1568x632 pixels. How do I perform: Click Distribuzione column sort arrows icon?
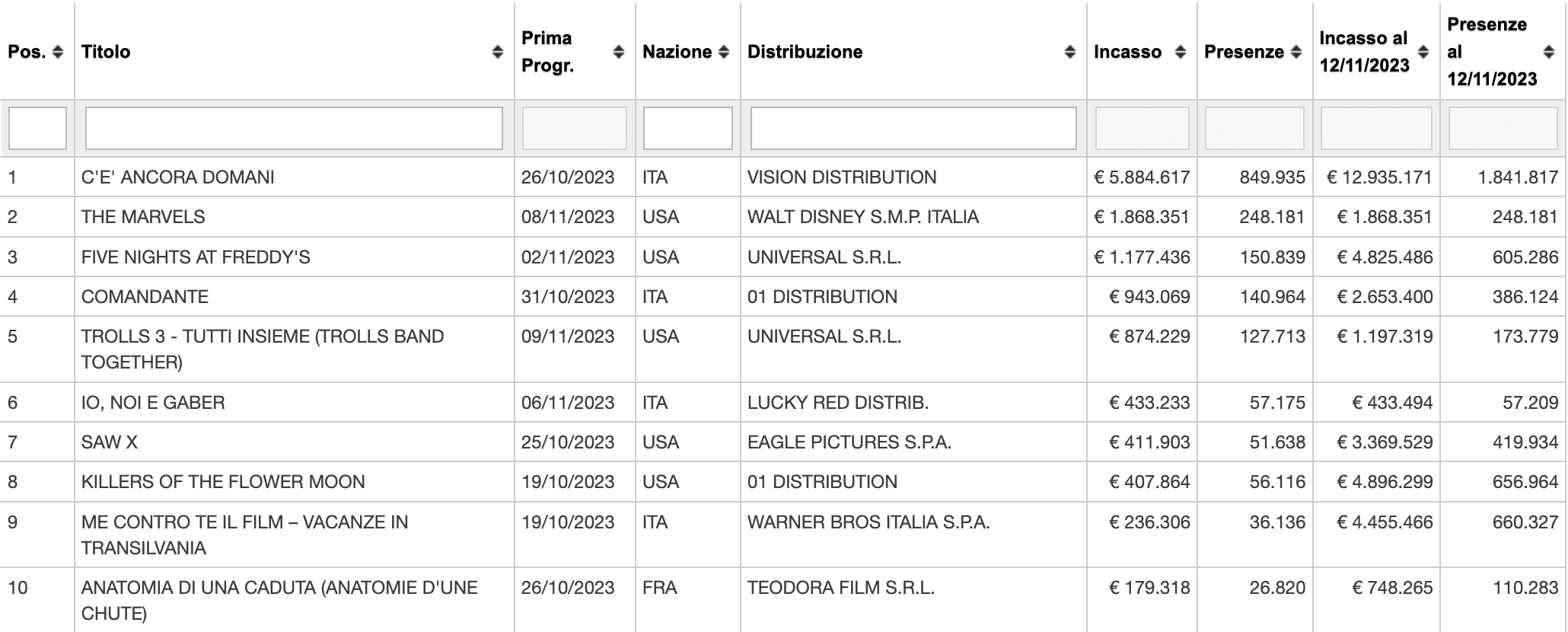pyautogui.click(x=1070, y=52)
